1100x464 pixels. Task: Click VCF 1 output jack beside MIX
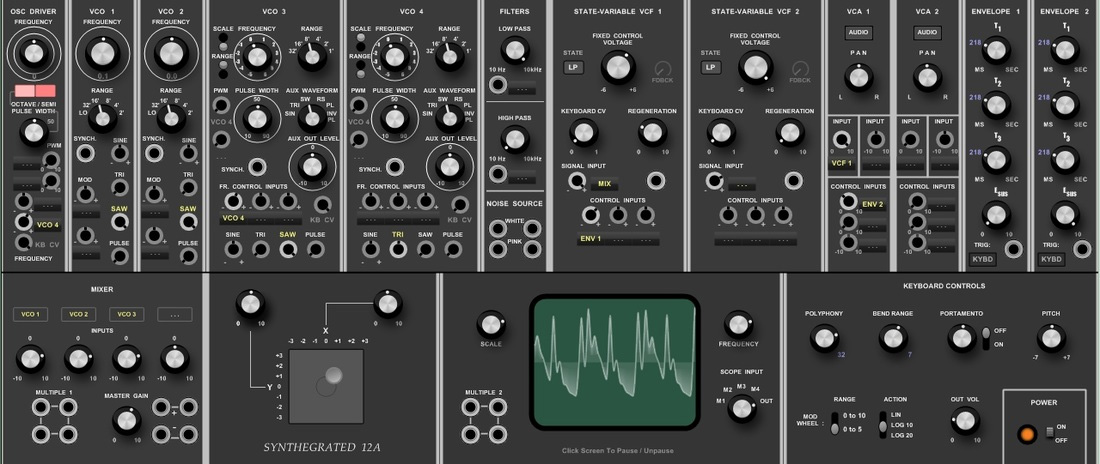point(656,180)
